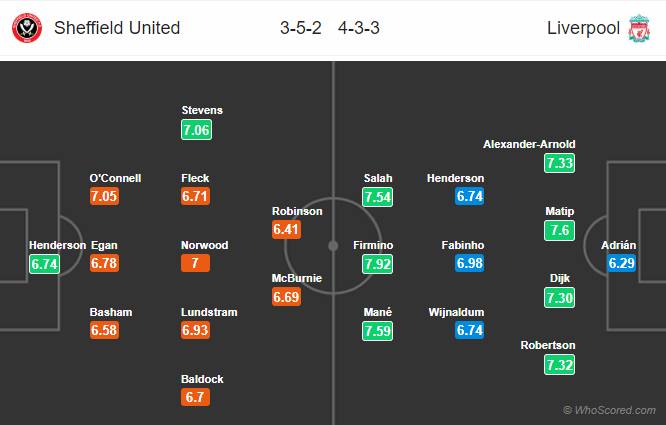Click the 4-3-3 formation label
Screen dimensions: 666x425
pyautogui.click(x=358, y=28)
